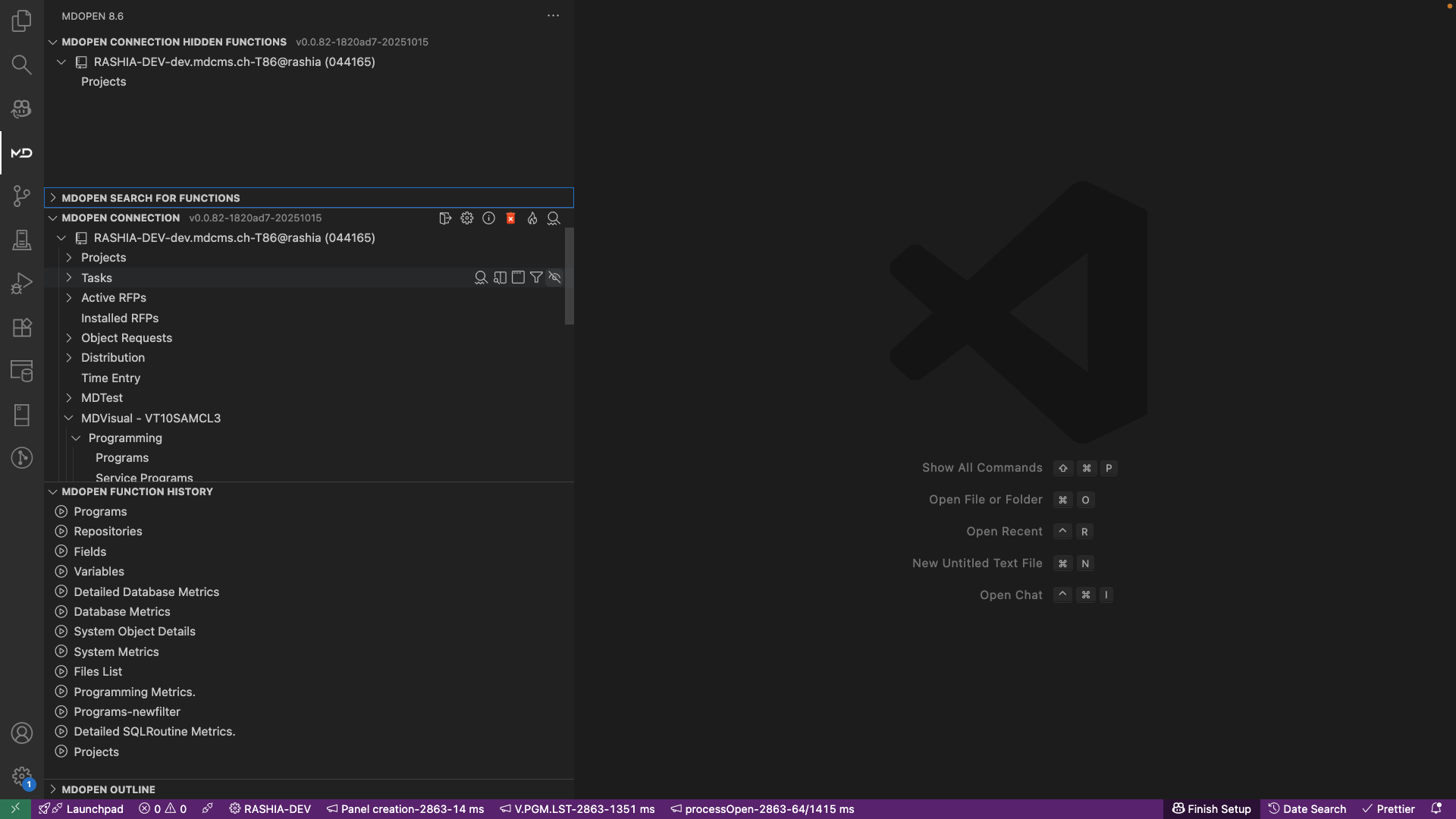Click the MDOPEN Connection tree scrollbar
The image size is (1456, 819).
point(570,276)
